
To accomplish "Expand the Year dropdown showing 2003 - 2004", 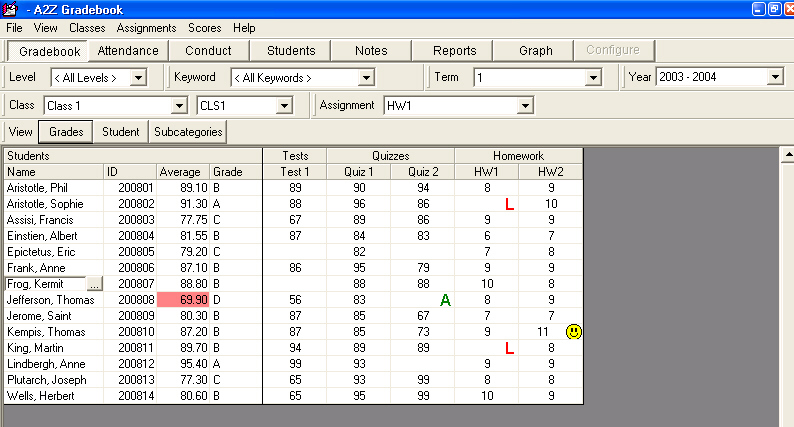I will (x=775, y=77).
